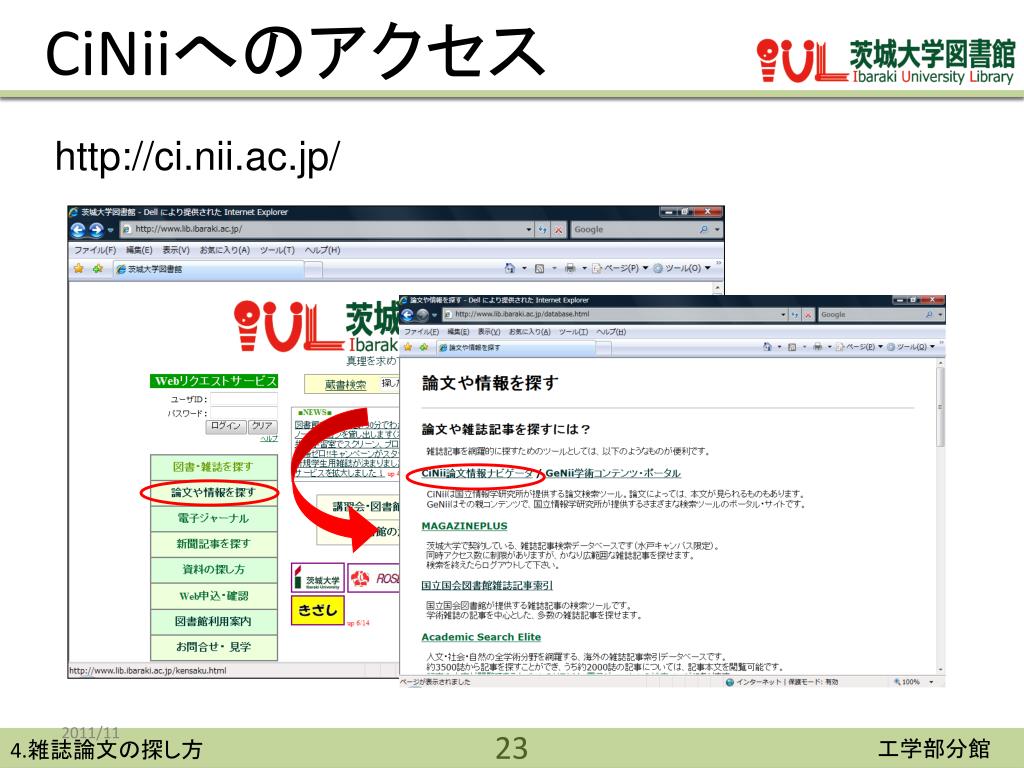Click 蔵書検索 link on library page
The height and width of the screenshot is (768, 1024).
345,385
